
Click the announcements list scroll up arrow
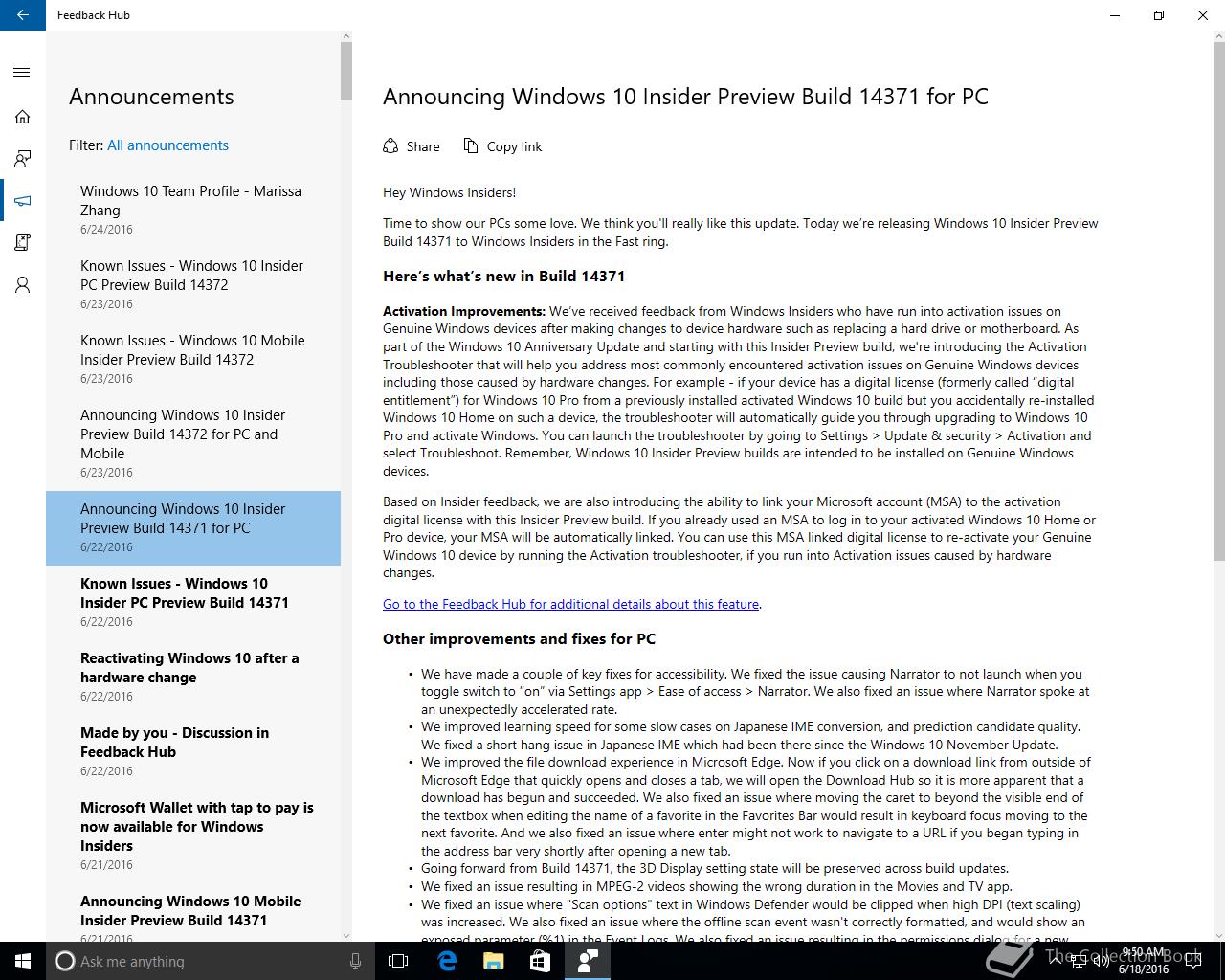point(346,36)
